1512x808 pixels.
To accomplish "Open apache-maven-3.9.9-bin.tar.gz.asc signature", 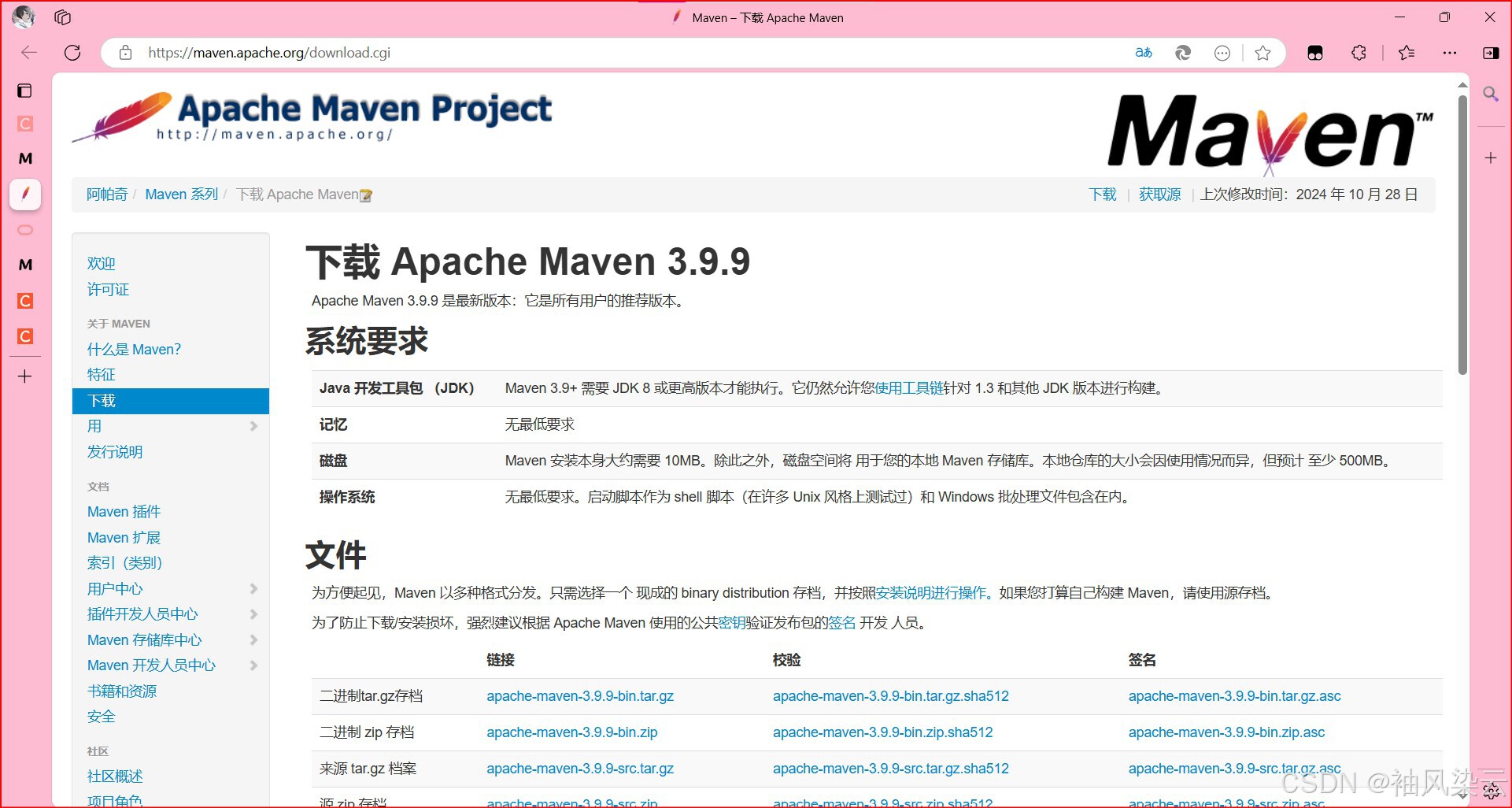I will (x=1235, y=696).
